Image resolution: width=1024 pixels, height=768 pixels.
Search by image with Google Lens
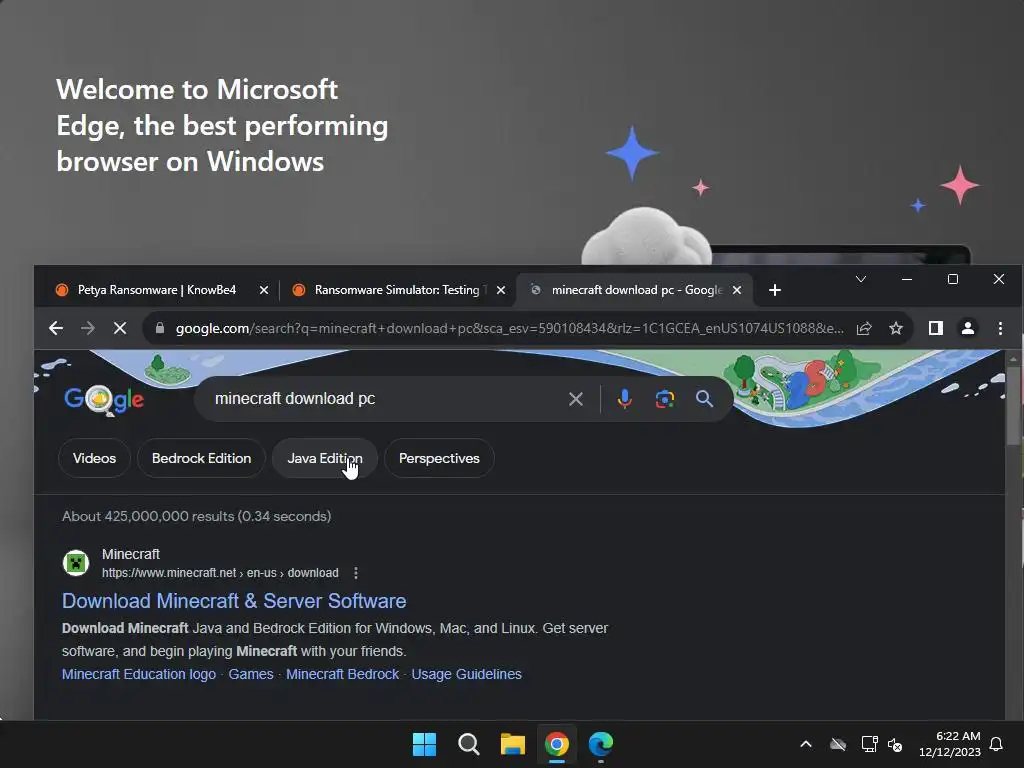point(664,399)
